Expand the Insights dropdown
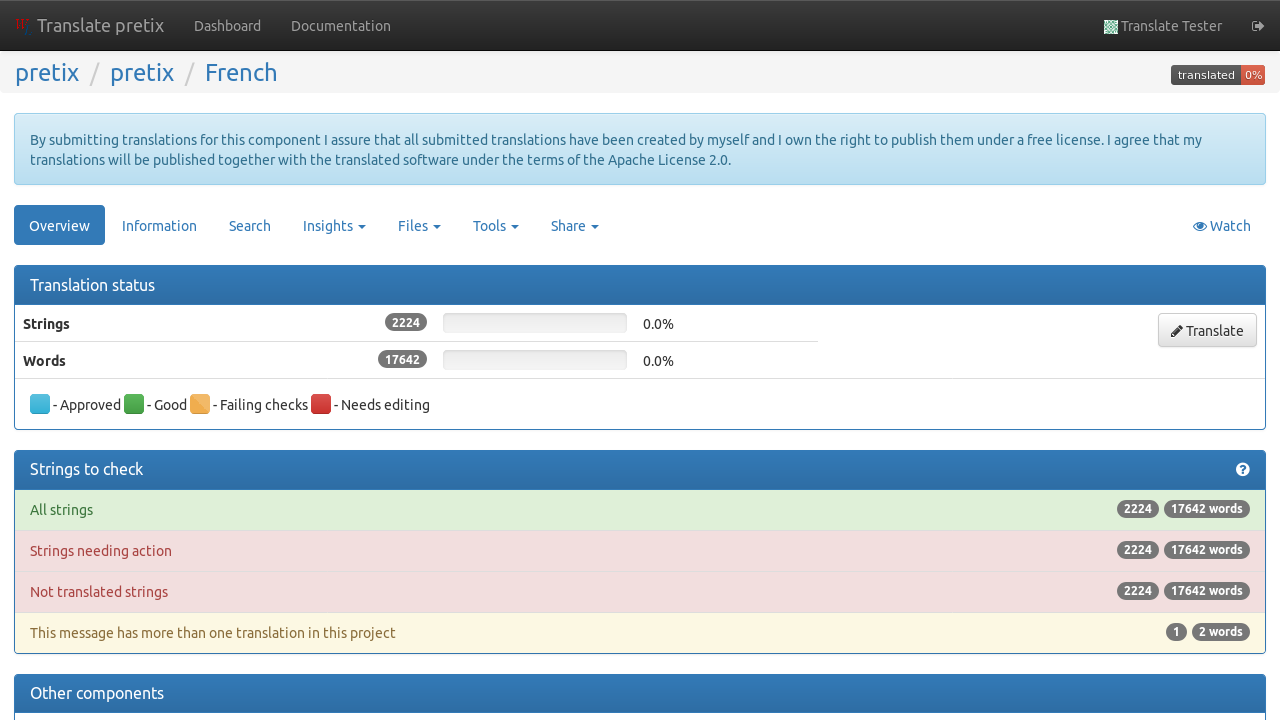The height and width of the screenshot is (720, 1280). (334, 226)
